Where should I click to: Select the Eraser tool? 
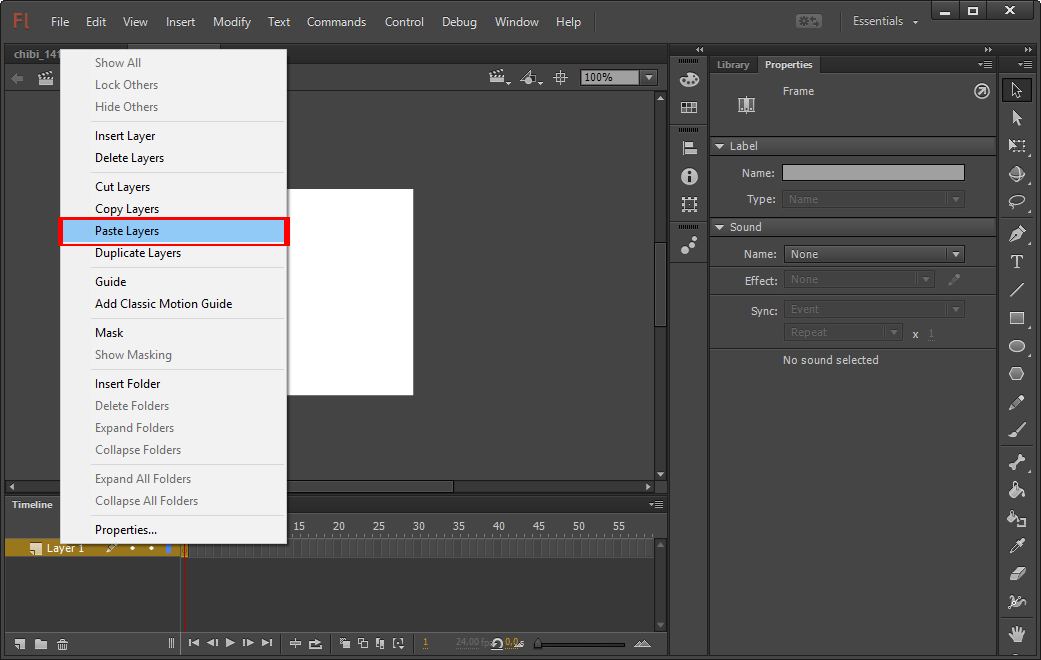pos(1017,574)
